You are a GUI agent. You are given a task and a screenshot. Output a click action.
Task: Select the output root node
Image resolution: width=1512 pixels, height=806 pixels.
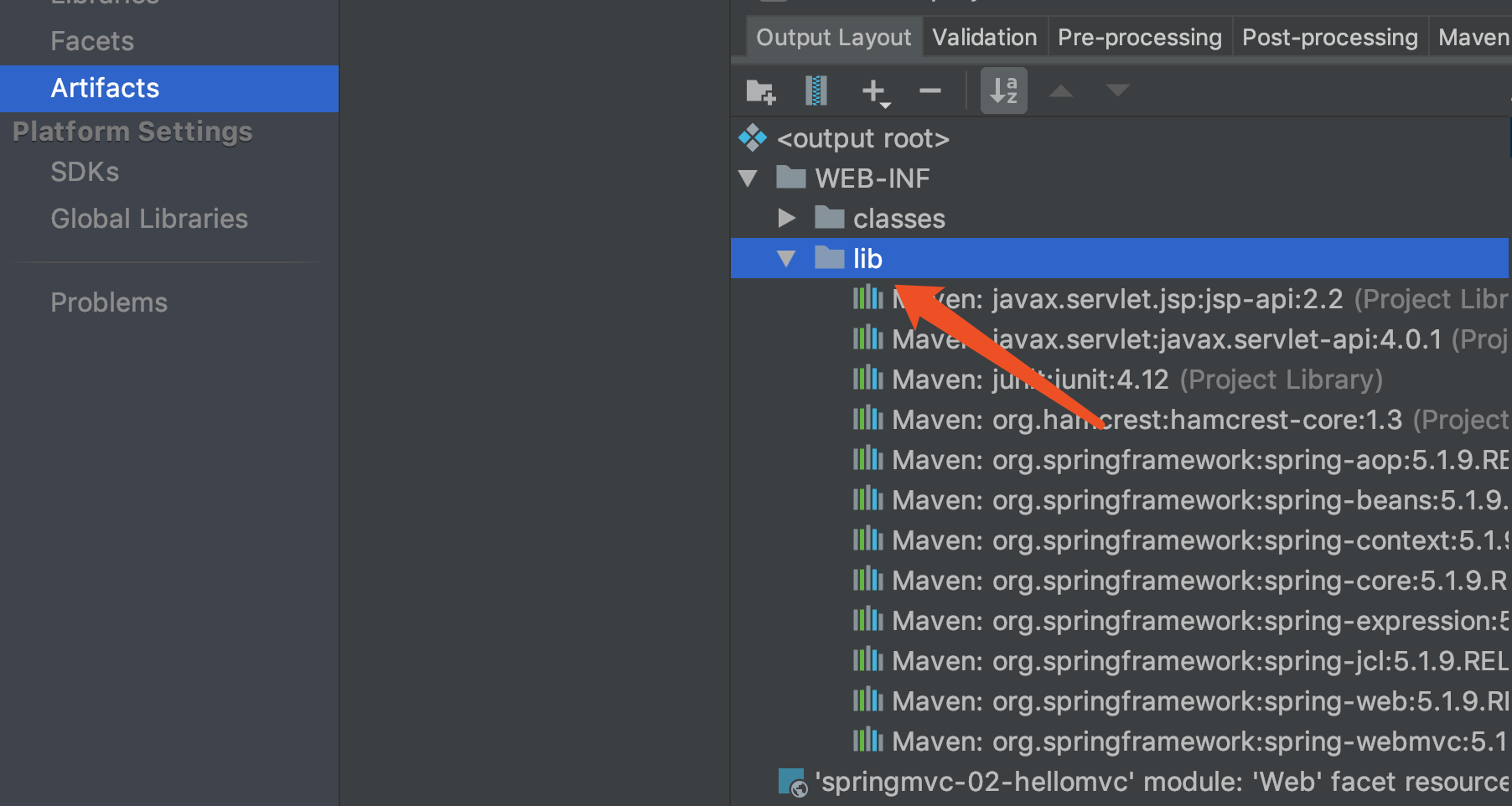tap(862, 138)
